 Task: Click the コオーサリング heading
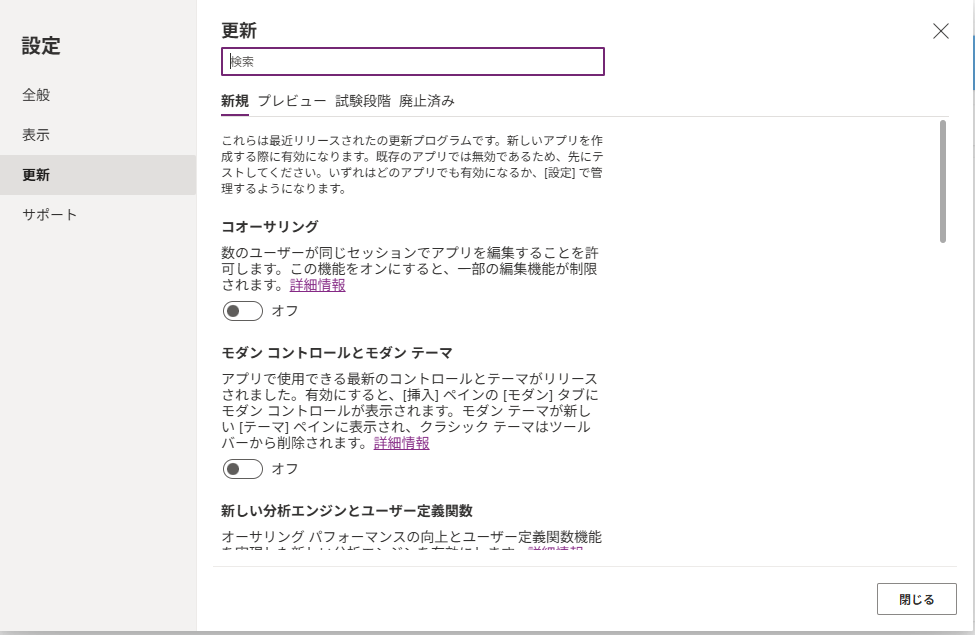tap(270, 226)
